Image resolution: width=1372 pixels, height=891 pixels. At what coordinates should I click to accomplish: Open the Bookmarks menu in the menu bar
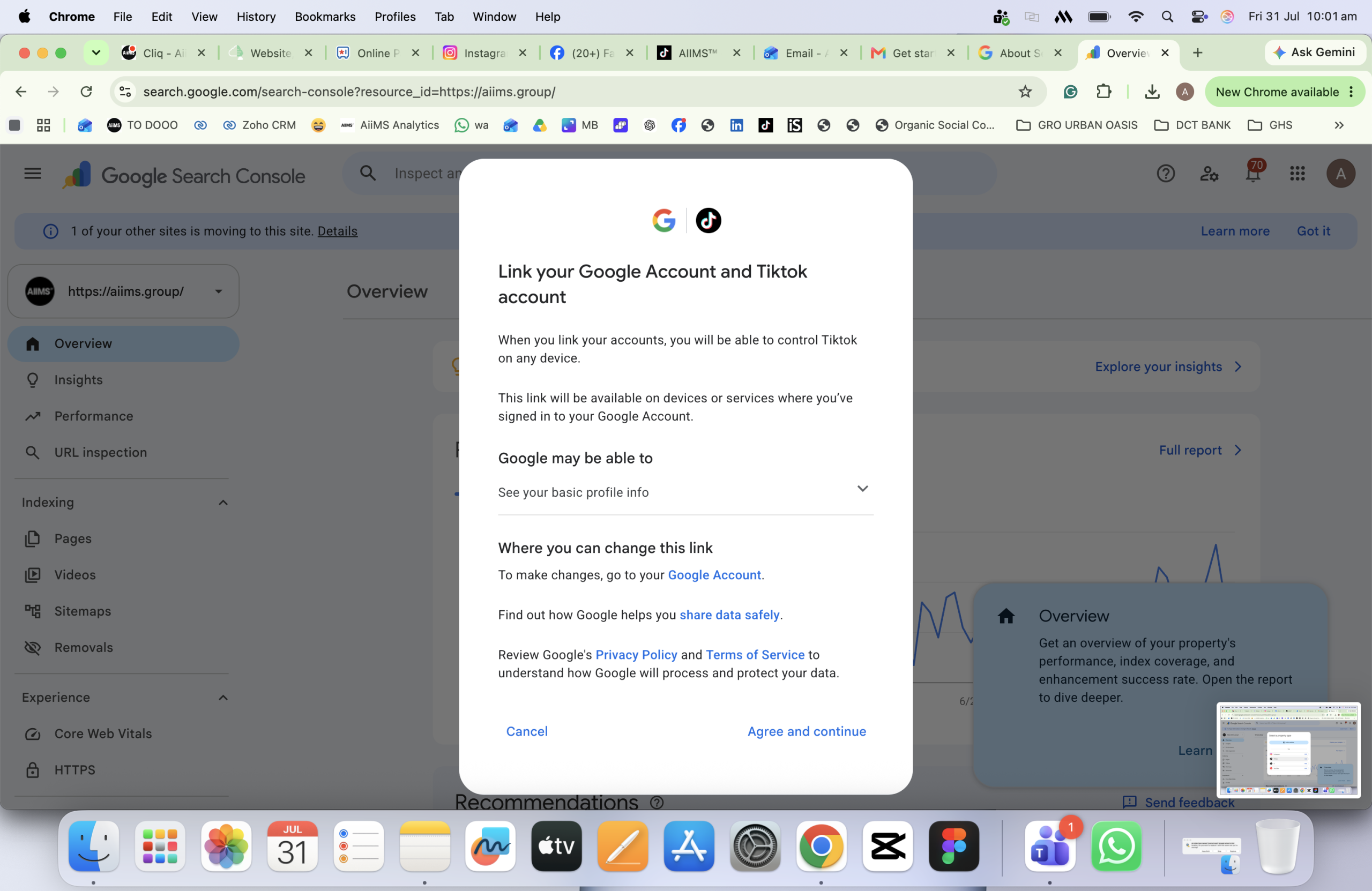pos(325,17)
